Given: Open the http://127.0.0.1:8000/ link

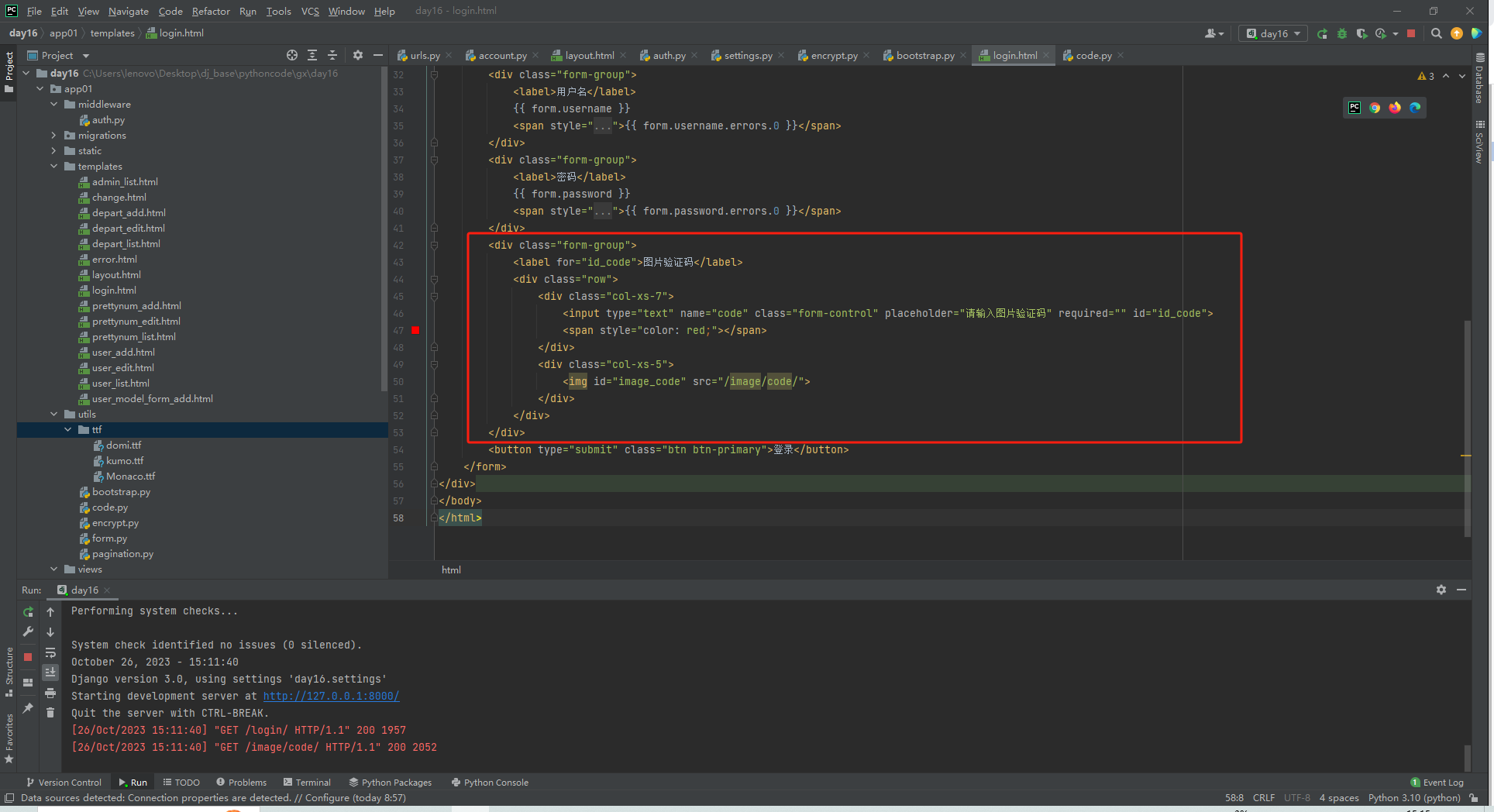Looking at the screenshot, I should tap(331, 696).
